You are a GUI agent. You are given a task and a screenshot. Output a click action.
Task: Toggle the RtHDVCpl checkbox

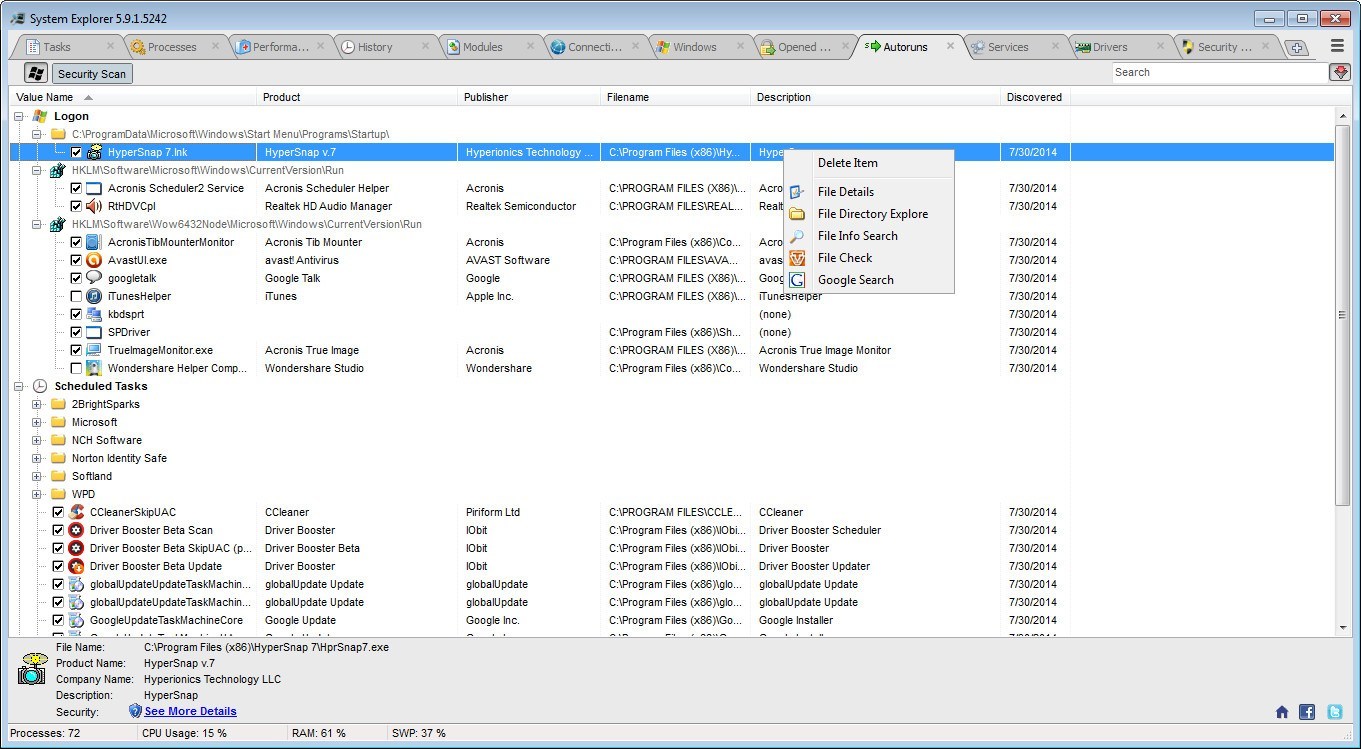tap(76, 206)
